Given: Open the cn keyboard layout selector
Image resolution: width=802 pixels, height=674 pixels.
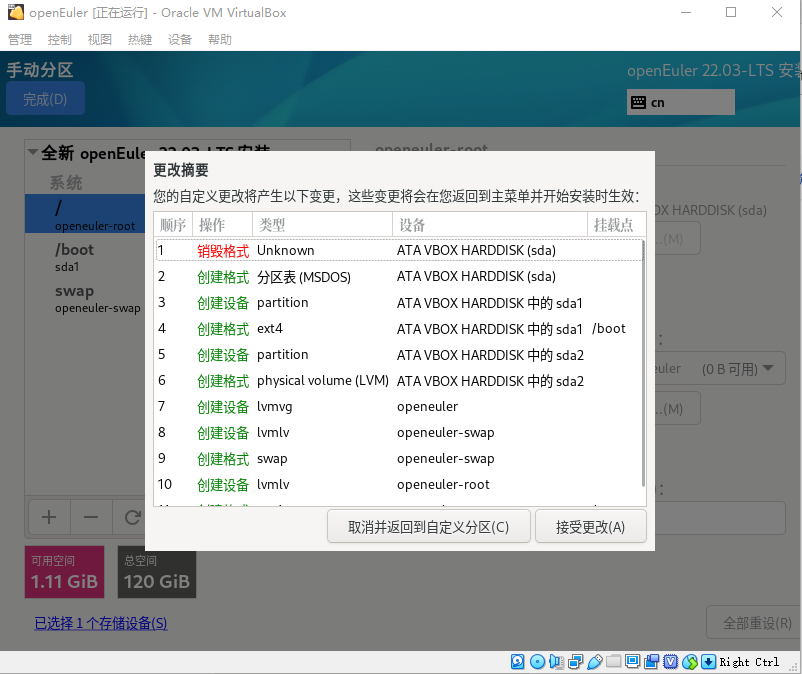Looking at the screenshot, I should tap(681, 101).
